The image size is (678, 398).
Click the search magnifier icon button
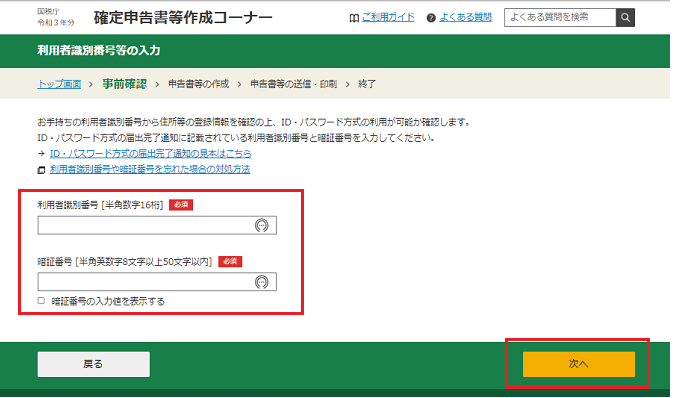(625, 18)
